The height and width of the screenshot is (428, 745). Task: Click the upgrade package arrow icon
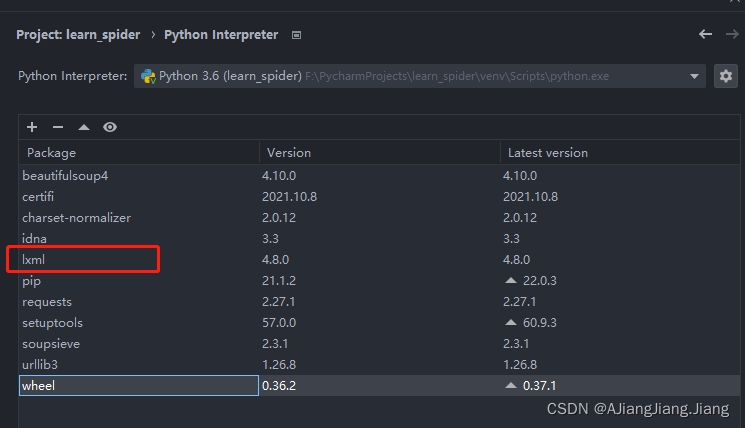[84, 127]
